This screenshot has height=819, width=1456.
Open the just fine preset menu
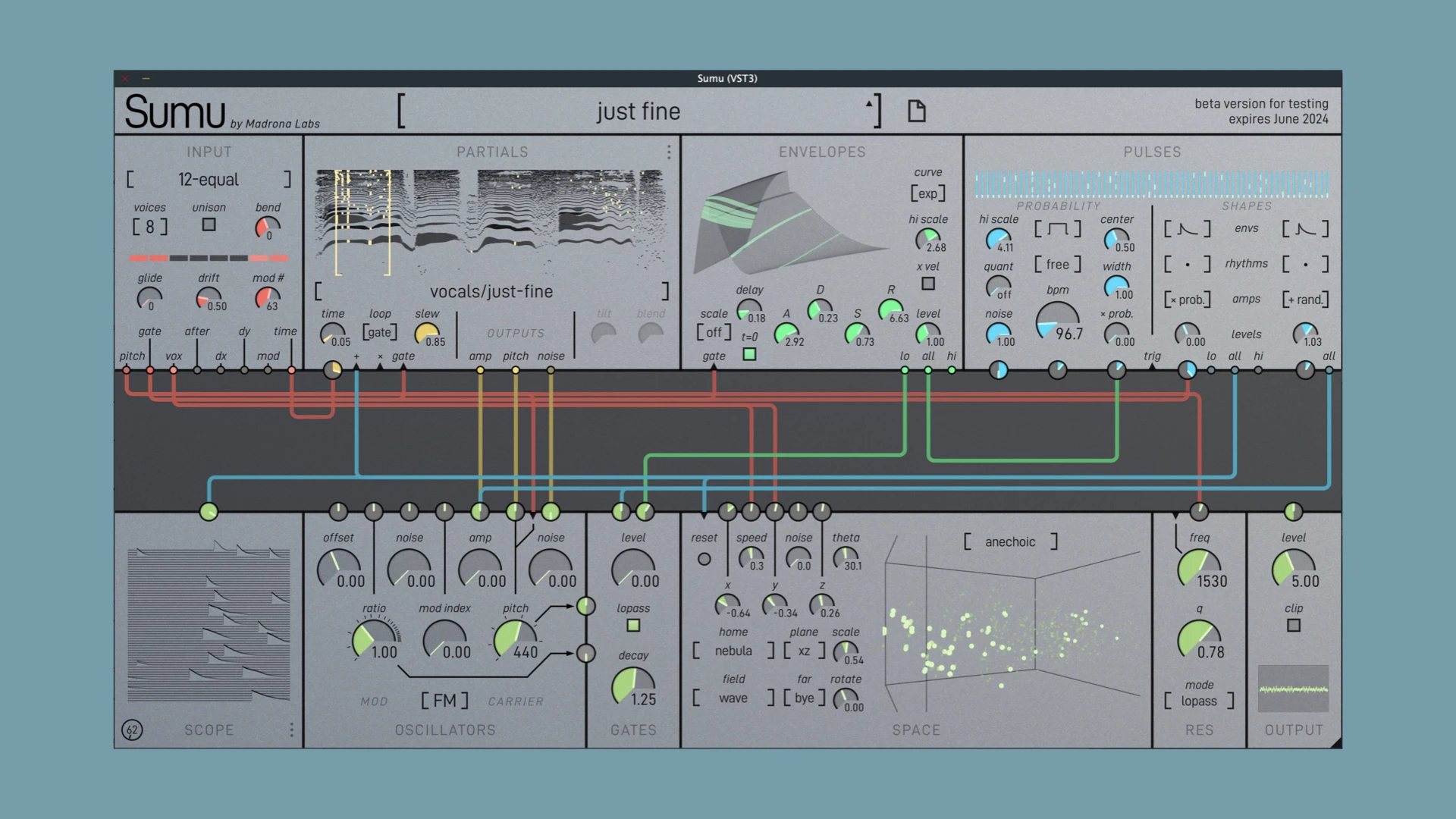[638, 111]
